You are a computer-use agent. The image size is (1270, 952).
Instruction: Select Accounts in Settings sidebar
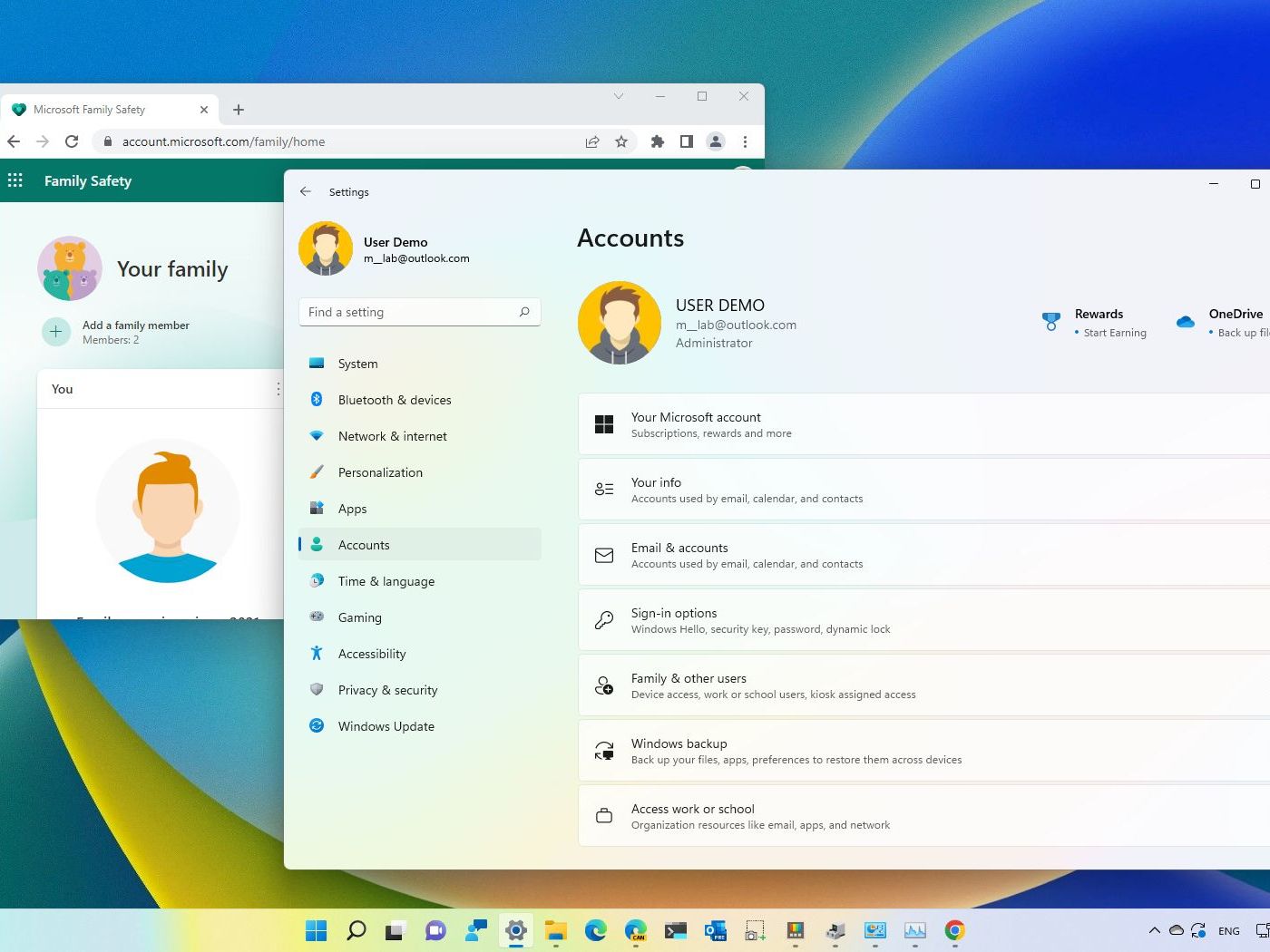(419, 545)
